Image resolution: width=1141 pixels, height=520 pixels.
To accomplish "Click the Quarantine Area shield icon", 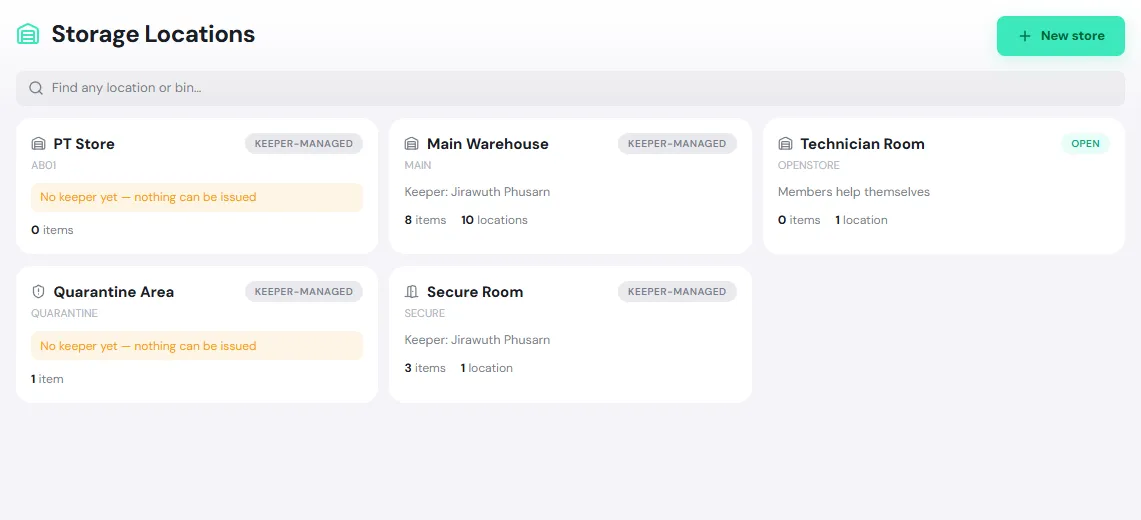I will click(39, 292).
